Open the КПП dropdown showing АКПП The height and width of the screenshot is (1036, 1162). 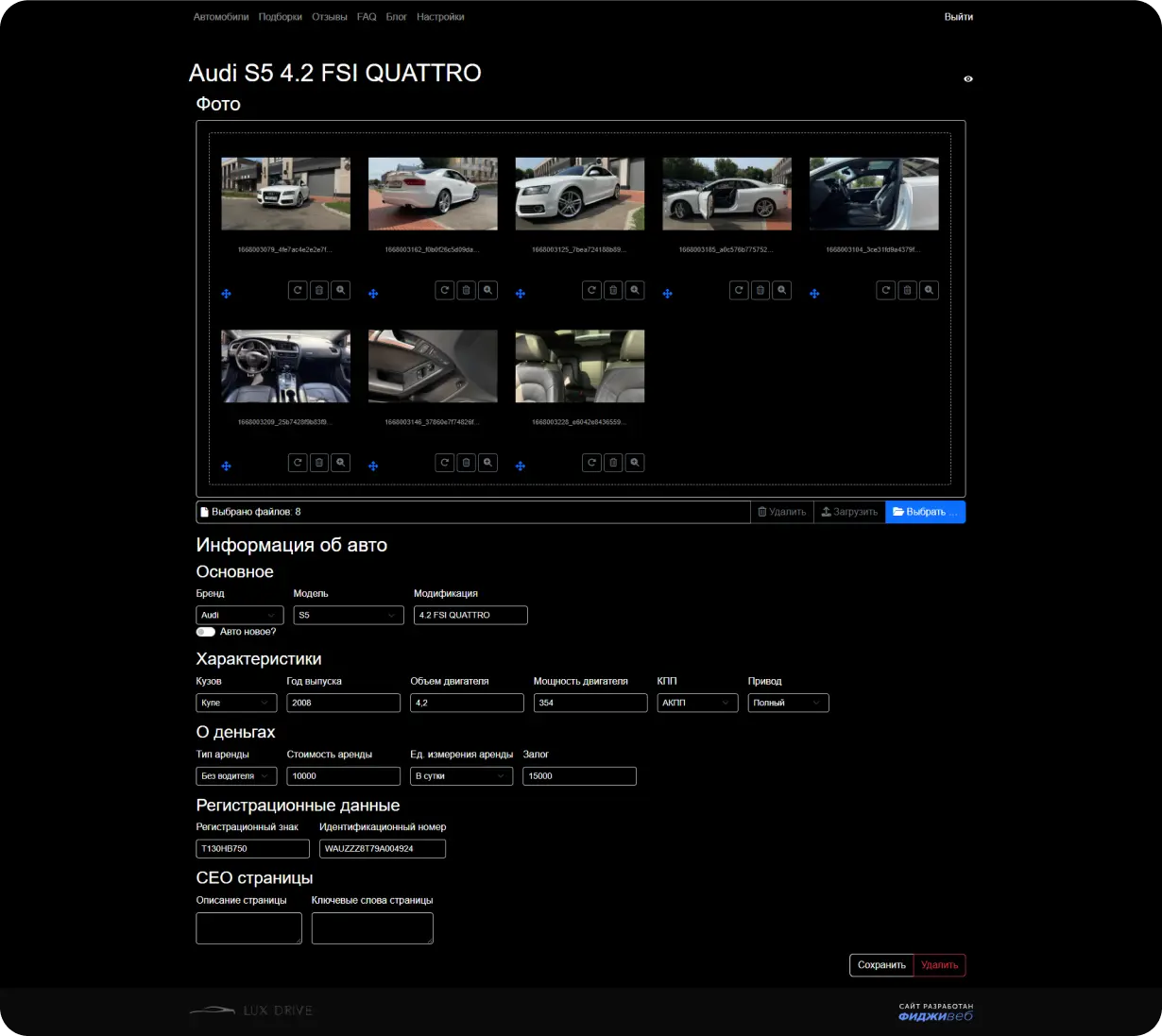(697, 703)
